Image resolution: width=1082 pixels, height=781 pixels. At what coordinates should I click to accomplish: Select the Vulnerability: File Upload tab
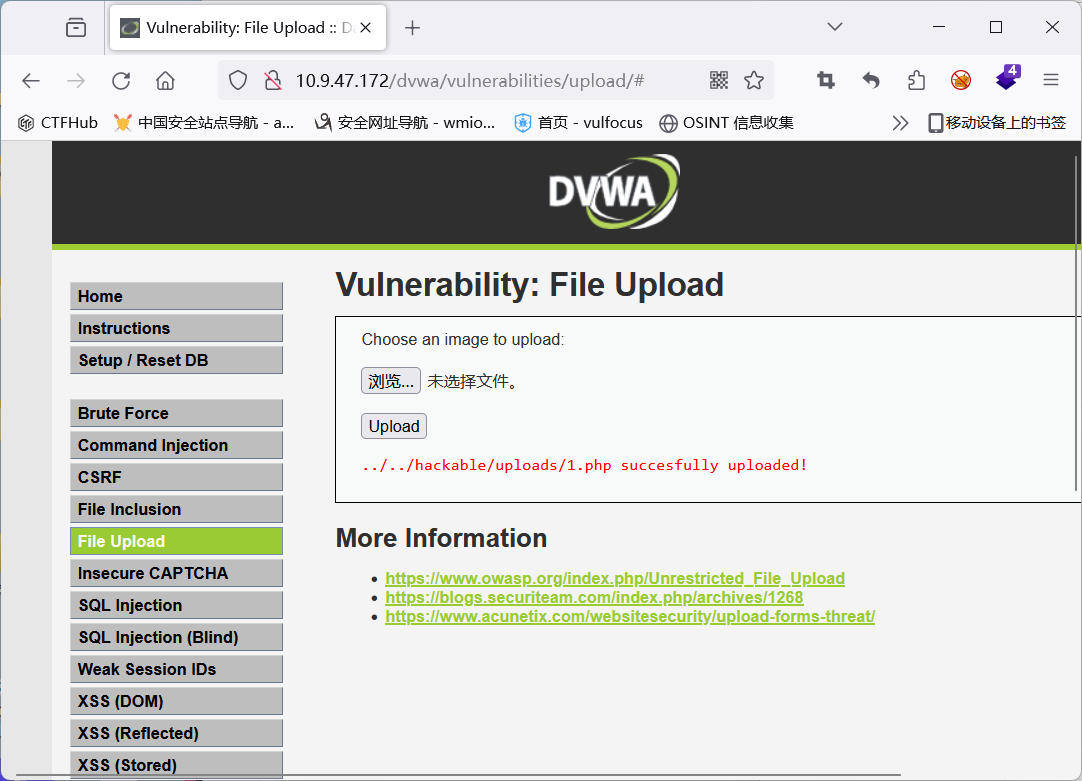[x=248, y=28]
